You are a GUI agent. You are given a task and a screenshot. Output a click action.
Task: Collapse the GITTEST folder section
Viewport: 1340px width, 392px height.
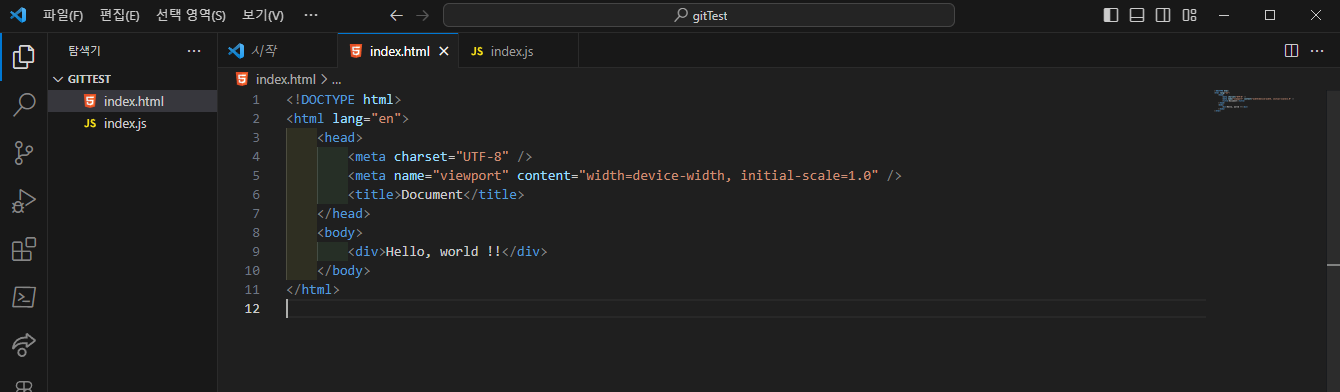coord(132,79)
